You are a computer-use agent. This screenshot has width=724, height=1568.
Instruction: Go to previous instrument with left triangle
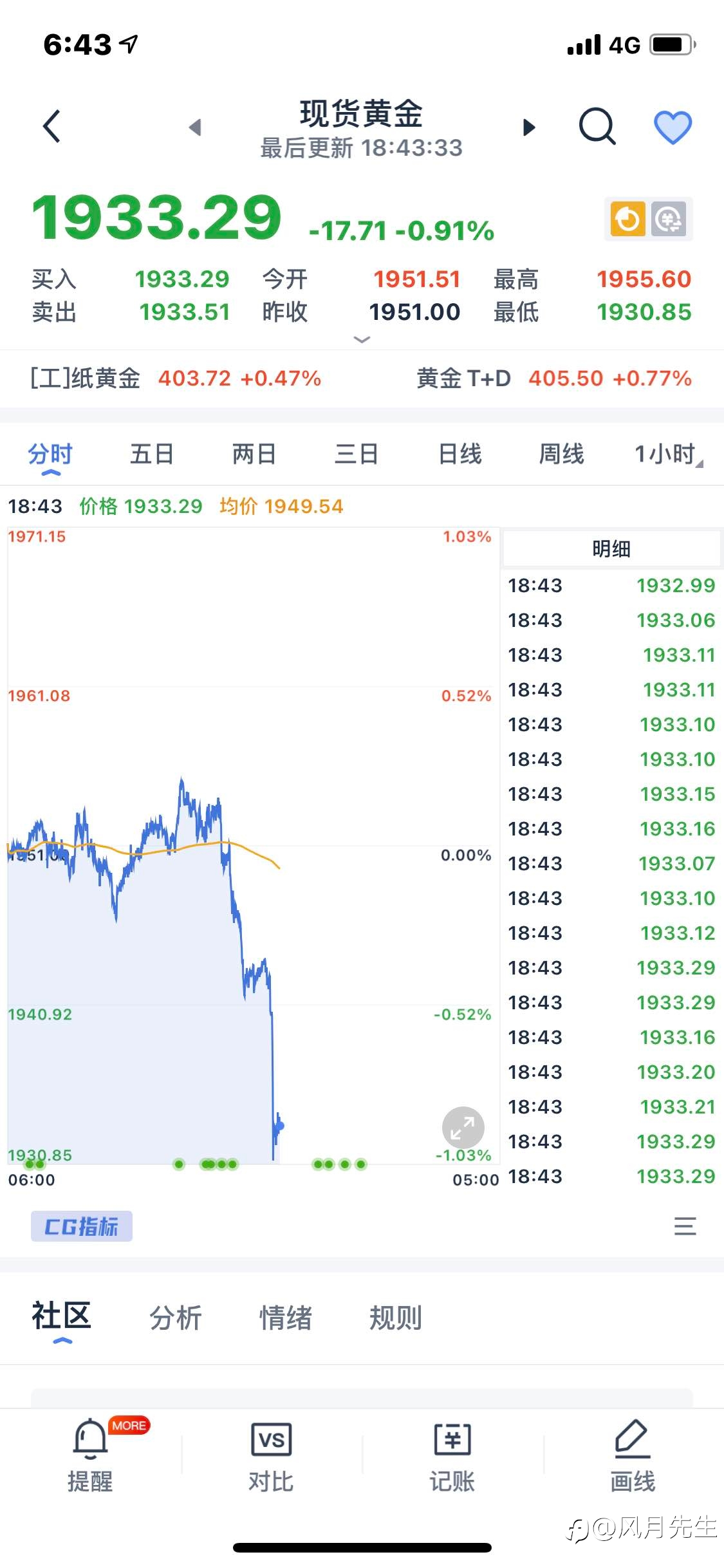[195, 127]
